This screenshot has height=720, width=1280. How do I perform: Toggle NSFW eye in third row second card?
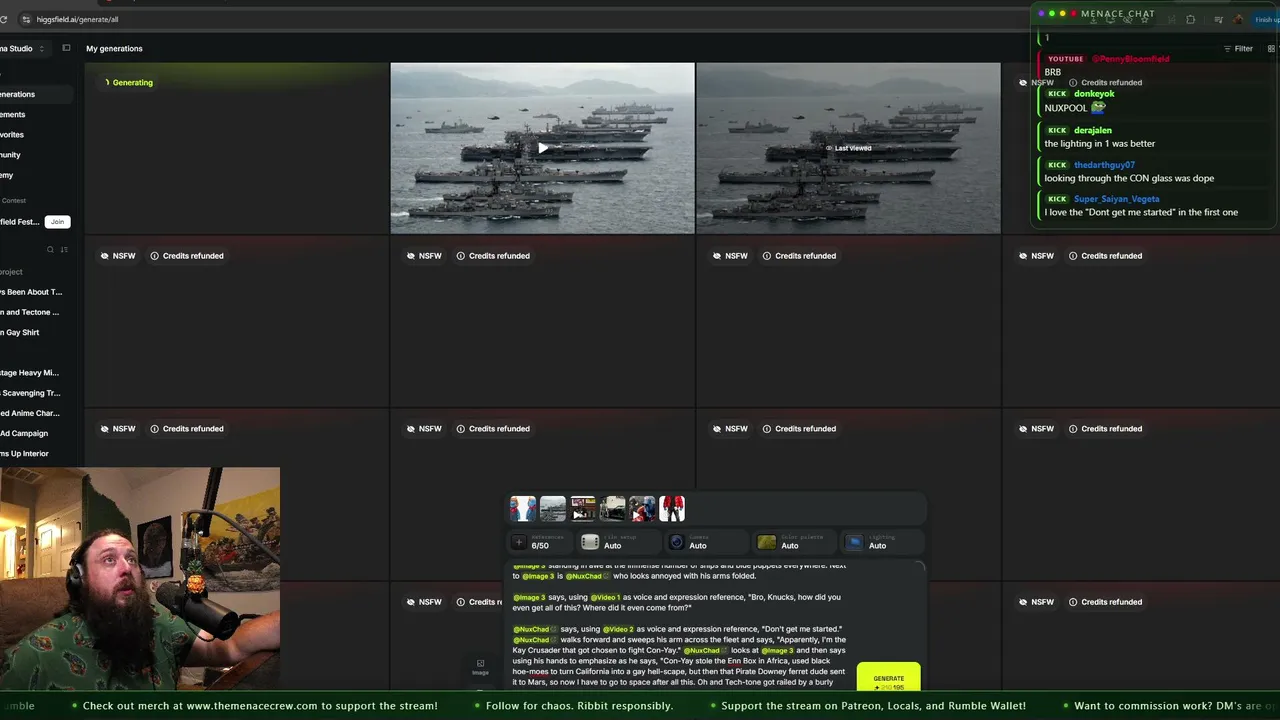(x=410, y=429)
